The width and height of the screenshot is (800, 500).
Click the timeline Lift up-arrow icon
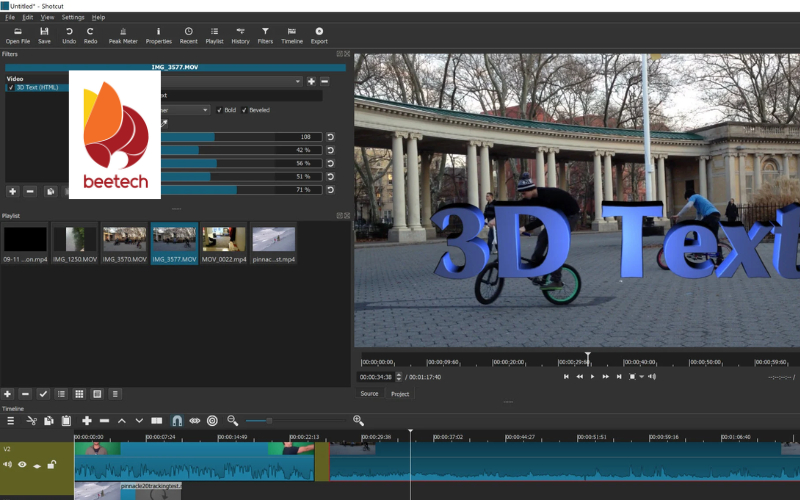pos(121,421)
